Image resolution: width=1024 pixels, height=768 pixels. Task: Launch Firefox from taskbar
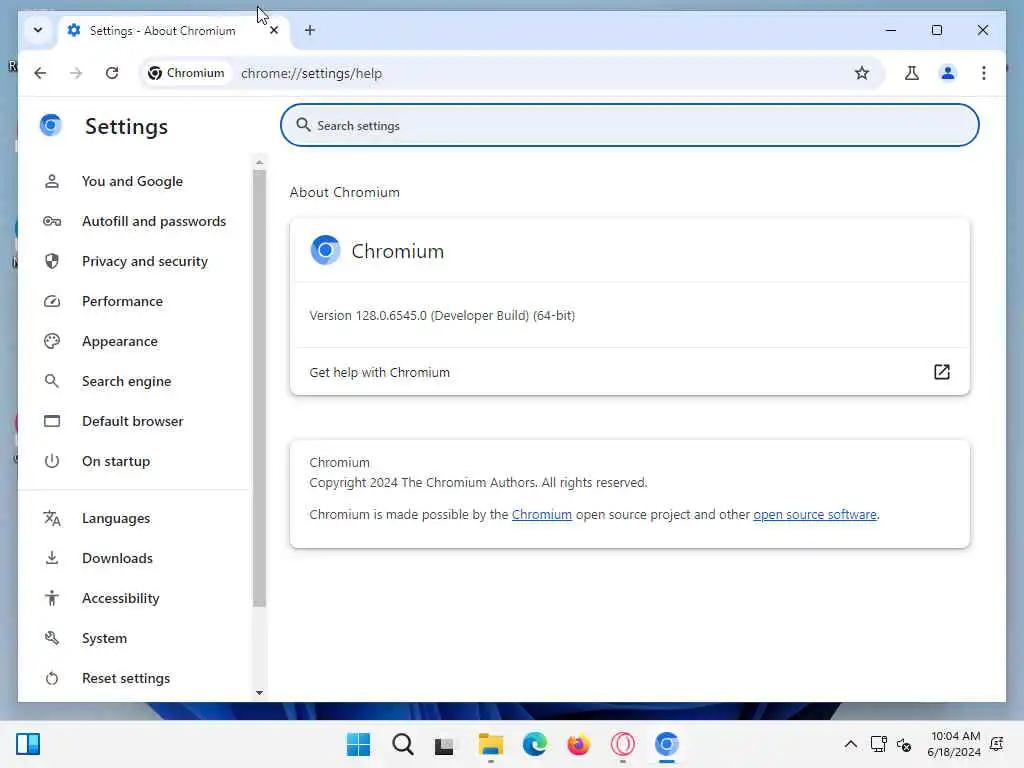click(578, 744)
